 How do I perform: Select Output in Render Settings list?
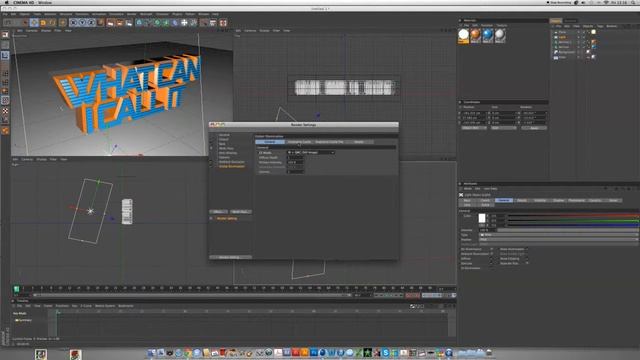224,140
